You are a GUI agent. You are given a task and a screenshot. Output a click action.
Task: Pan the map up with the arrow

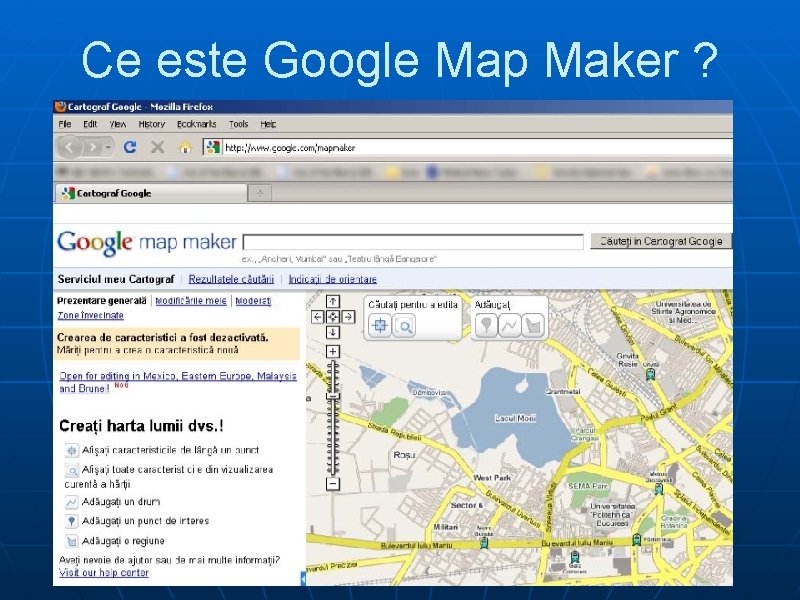(333, 302)
